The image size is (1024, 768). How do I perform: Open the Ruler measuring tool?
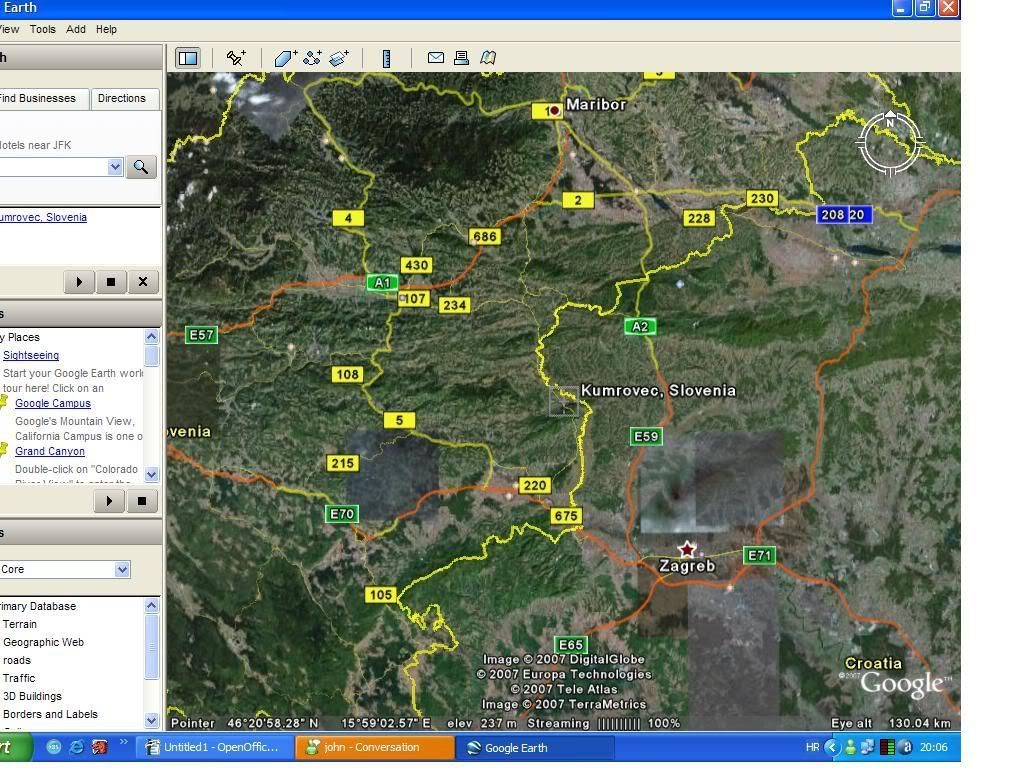(x=387, y=58)
